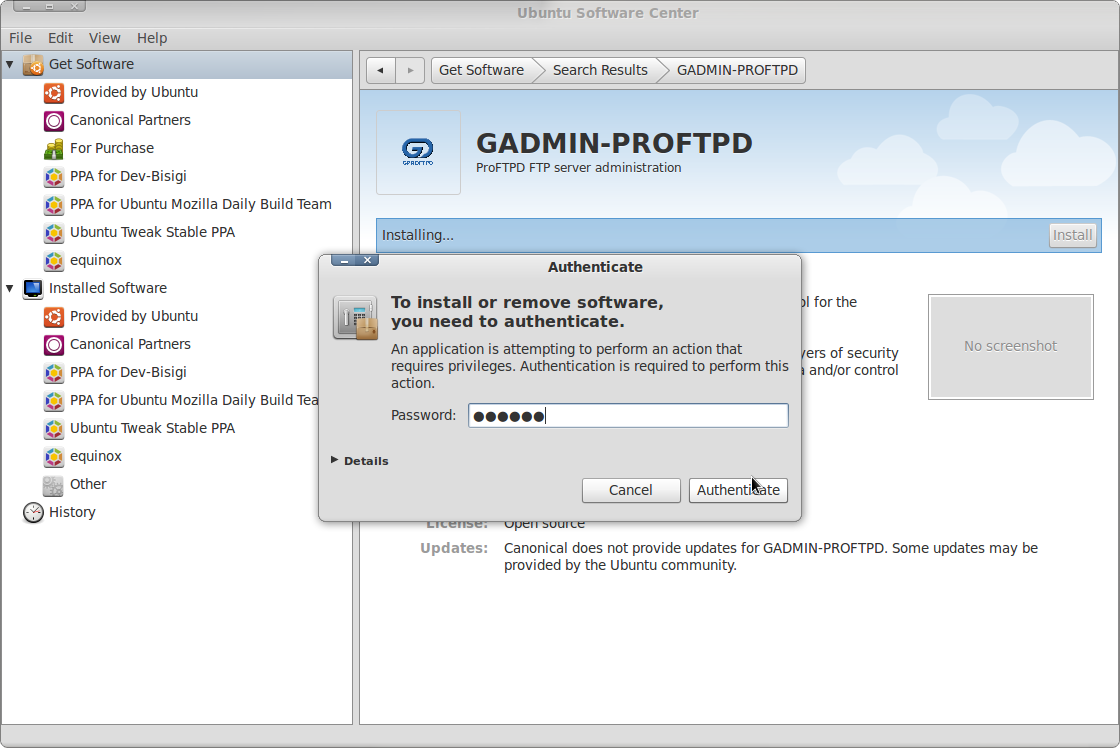Screen dimensions: 1120x748
Task: Select the Installed Software header label
Action: [x=107, y=289]
